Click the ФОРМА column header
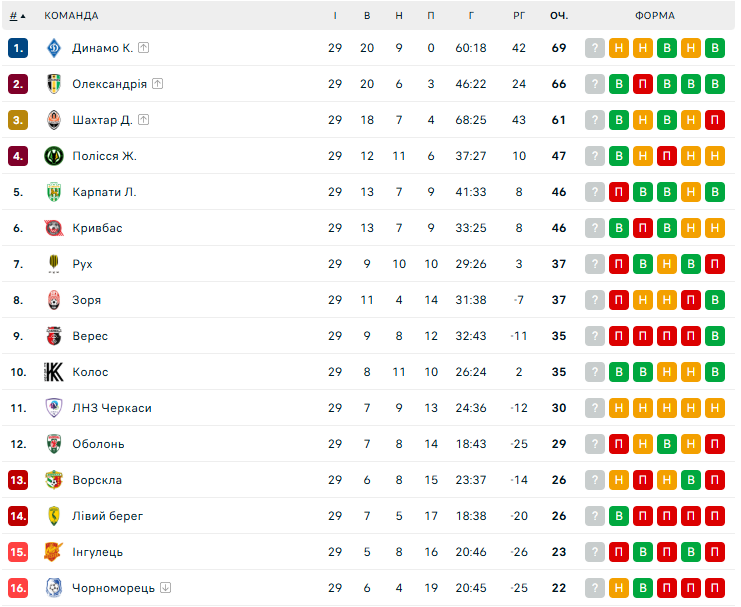 pos(655,16)
